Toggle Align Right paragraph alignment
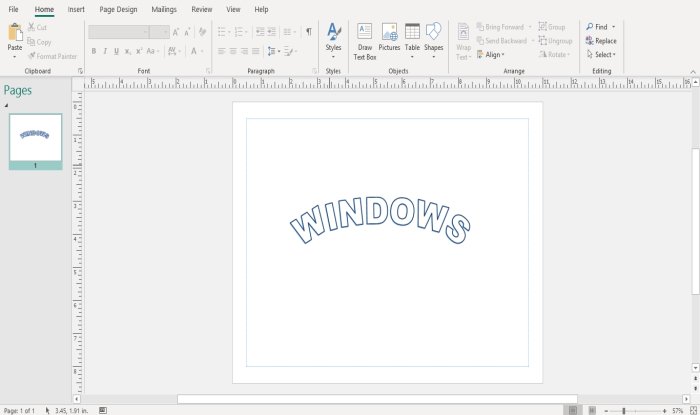The image size is (700, 415). (x=244, y=51)
